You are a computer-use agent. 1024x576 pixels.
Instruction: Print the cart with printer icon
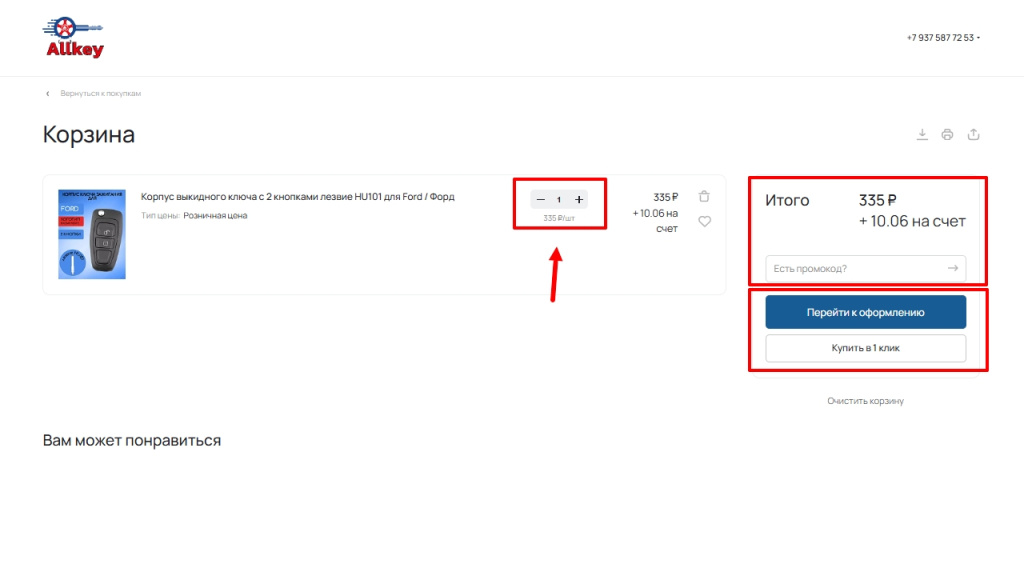pos(947,135)
